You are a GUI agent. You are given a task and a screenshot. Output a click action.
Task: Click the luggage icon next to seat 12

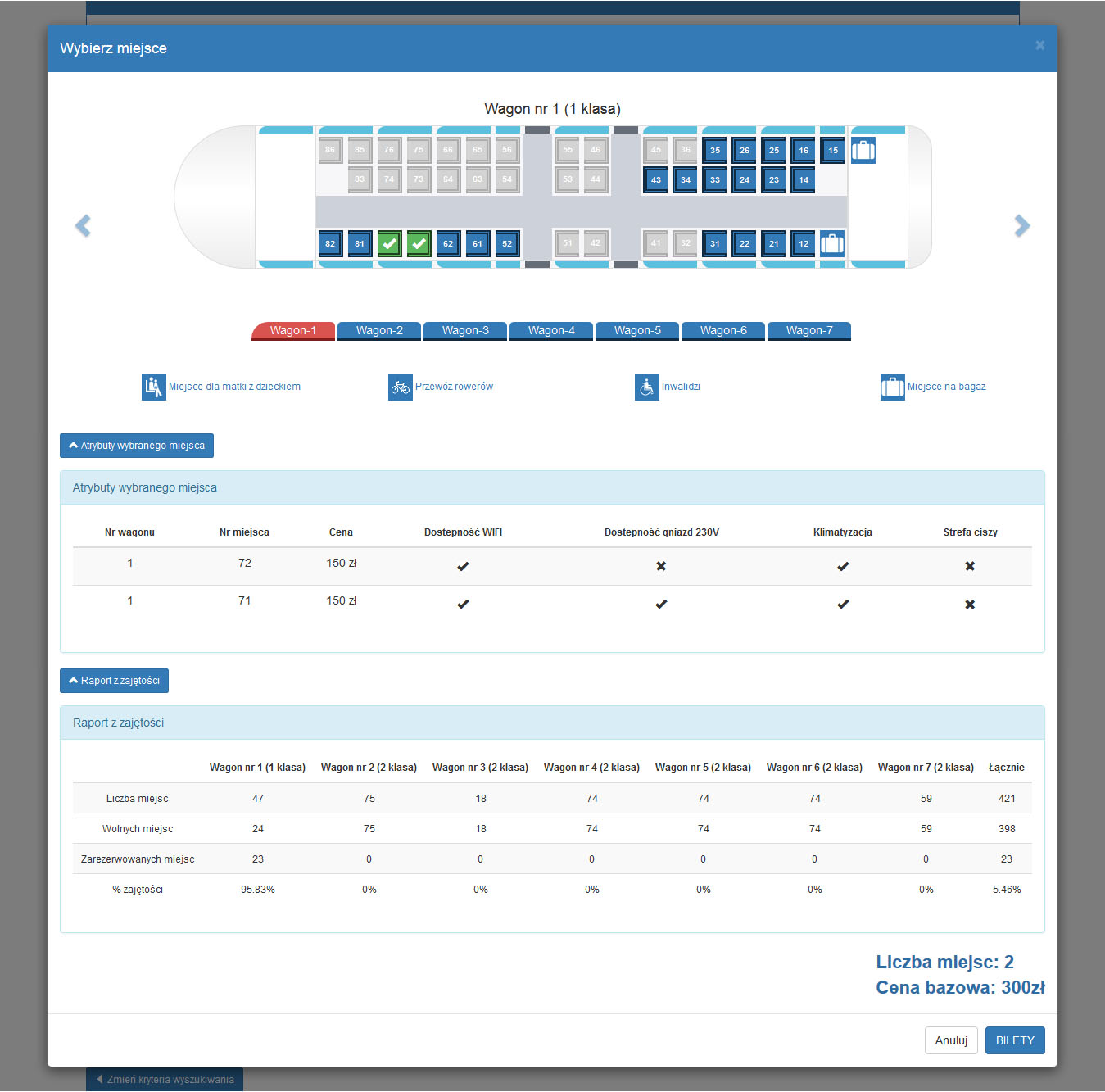click(x=832, y=243)
